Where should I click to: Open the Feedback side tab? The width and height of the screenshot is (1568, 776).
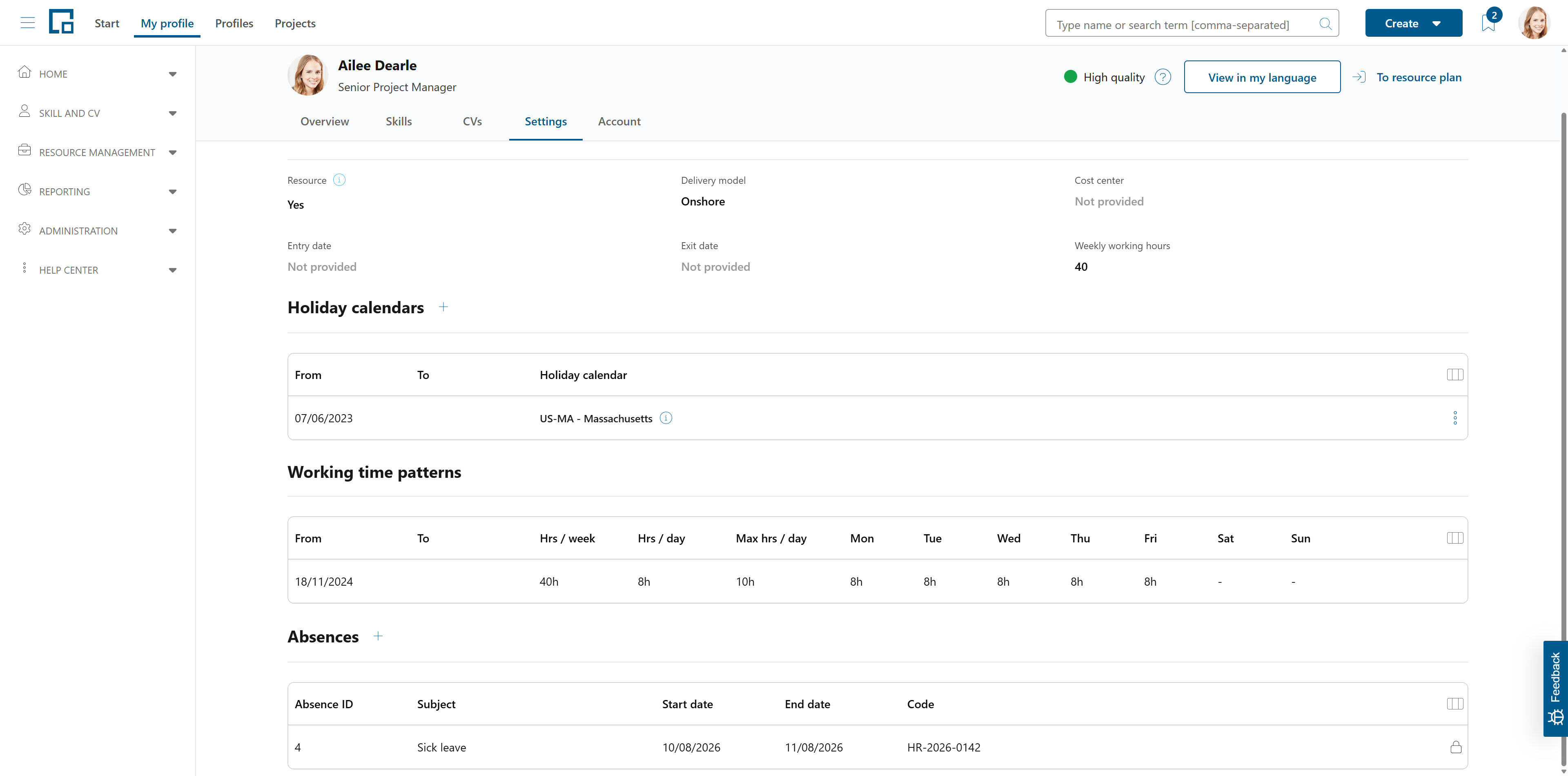(x=1555, y=688)
